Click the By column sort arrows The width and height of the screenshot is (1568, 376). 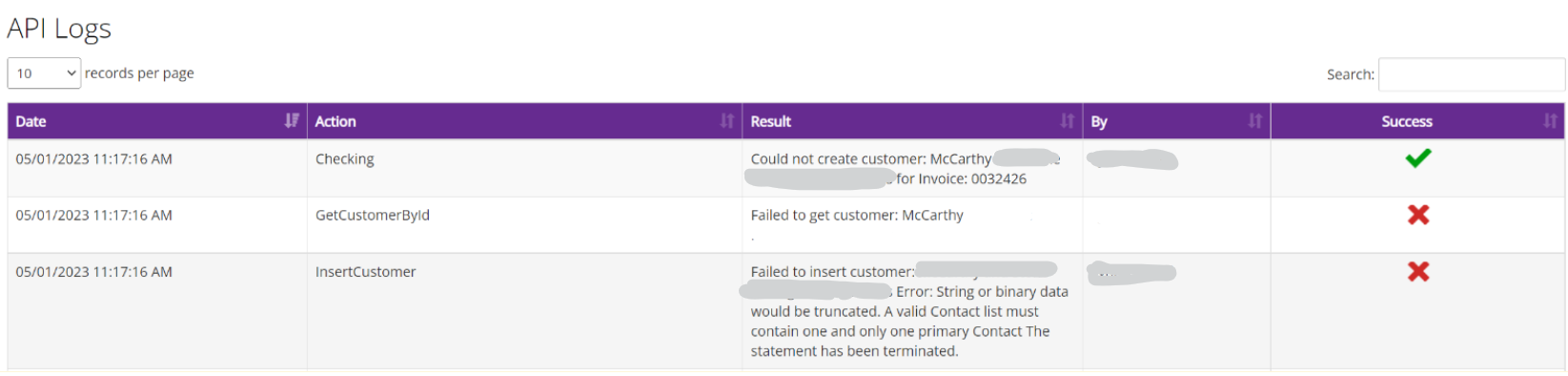tap(1255, 121)
